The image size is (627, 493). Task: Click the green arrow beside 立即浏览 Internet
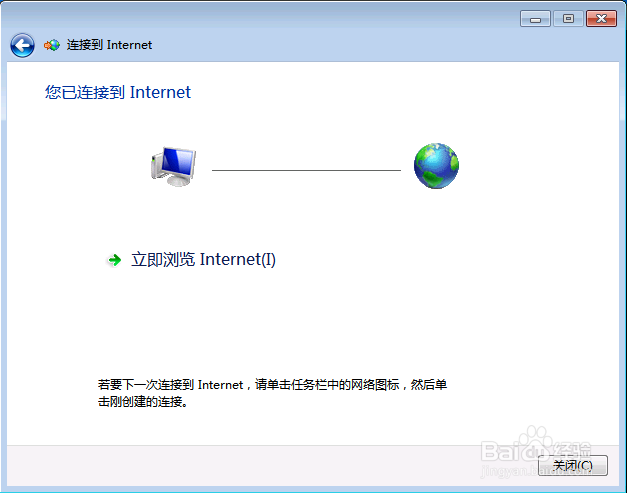tap(115, 260)
